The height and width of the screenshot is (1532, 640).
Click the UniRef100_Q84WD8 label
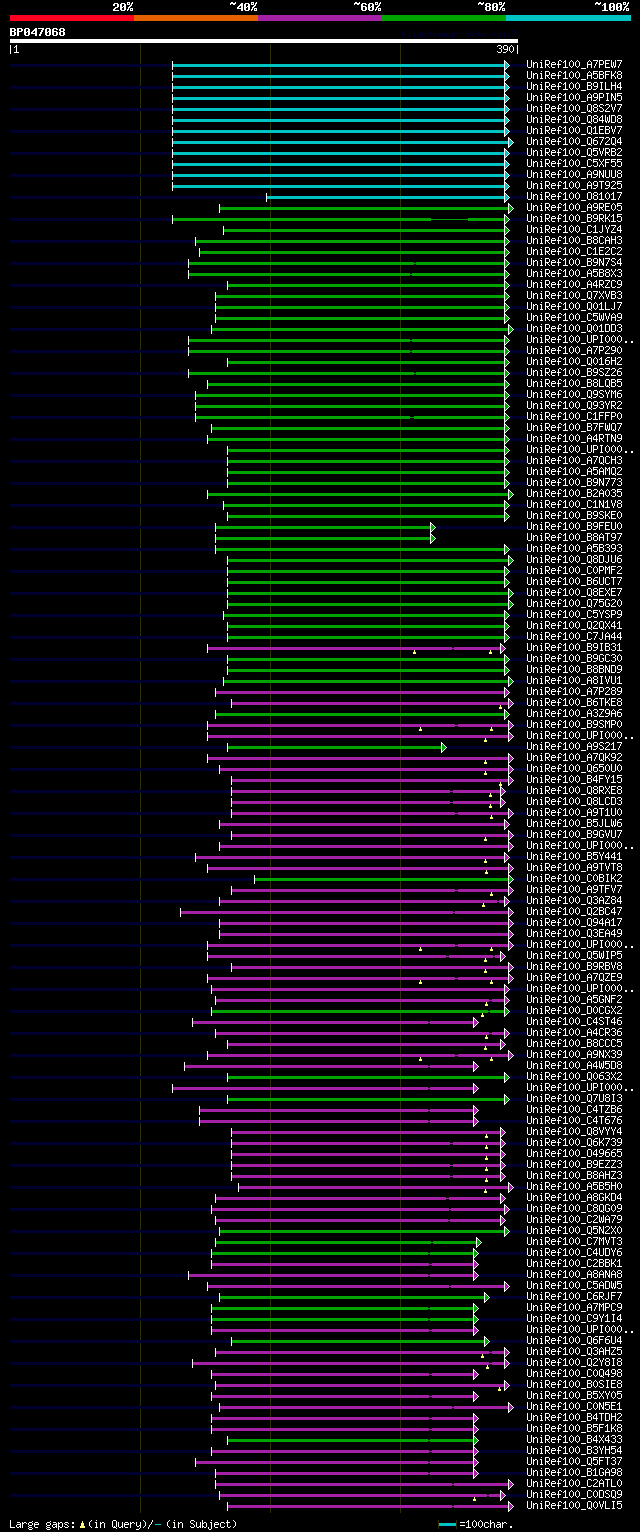click(x=574, y=119)
